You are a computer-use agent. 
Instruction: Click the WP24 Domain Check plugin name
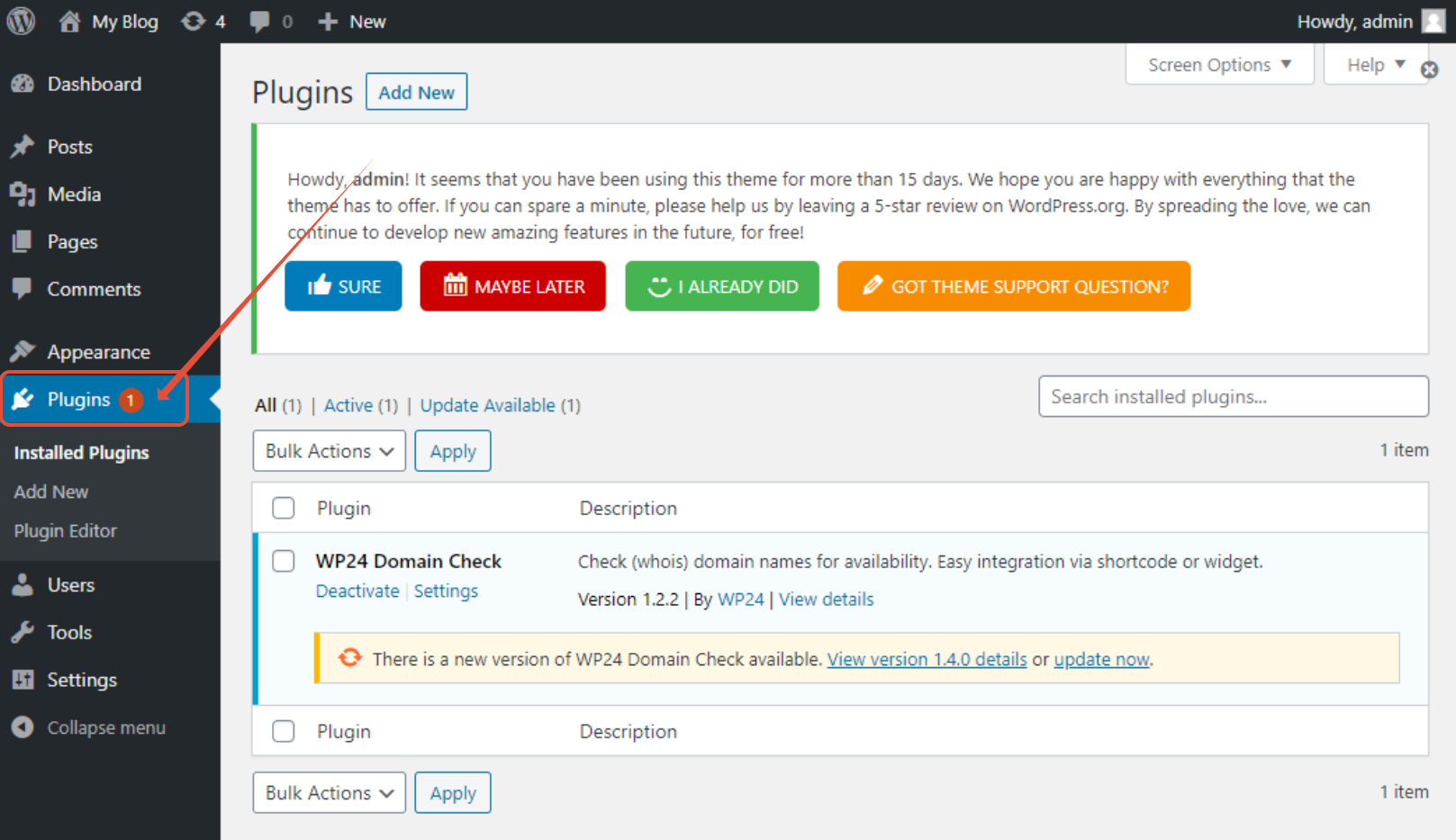409,561
